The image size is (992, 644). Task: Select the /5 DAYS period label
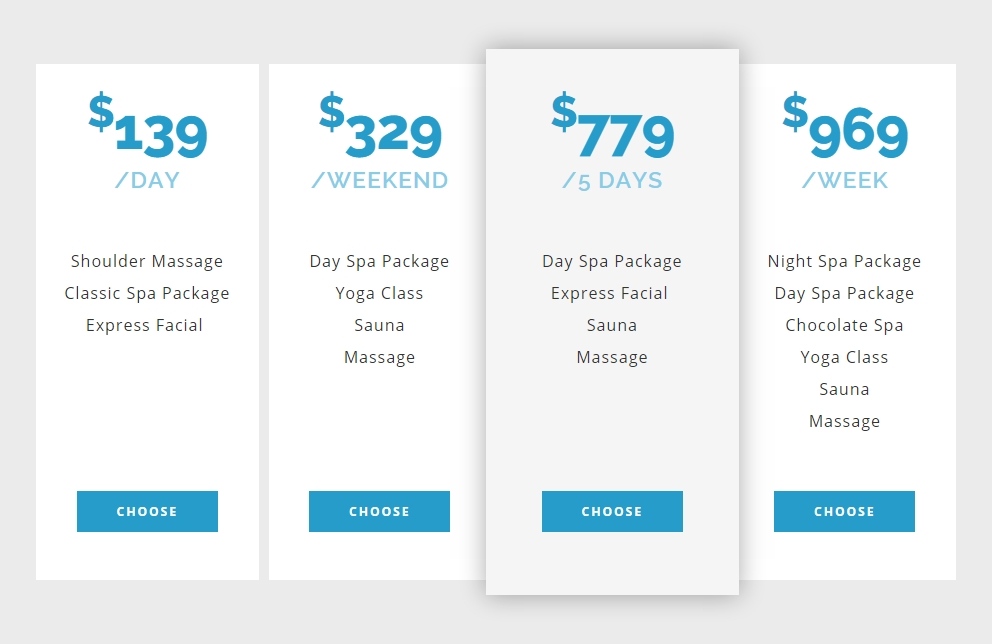click(x=612, y=181)
